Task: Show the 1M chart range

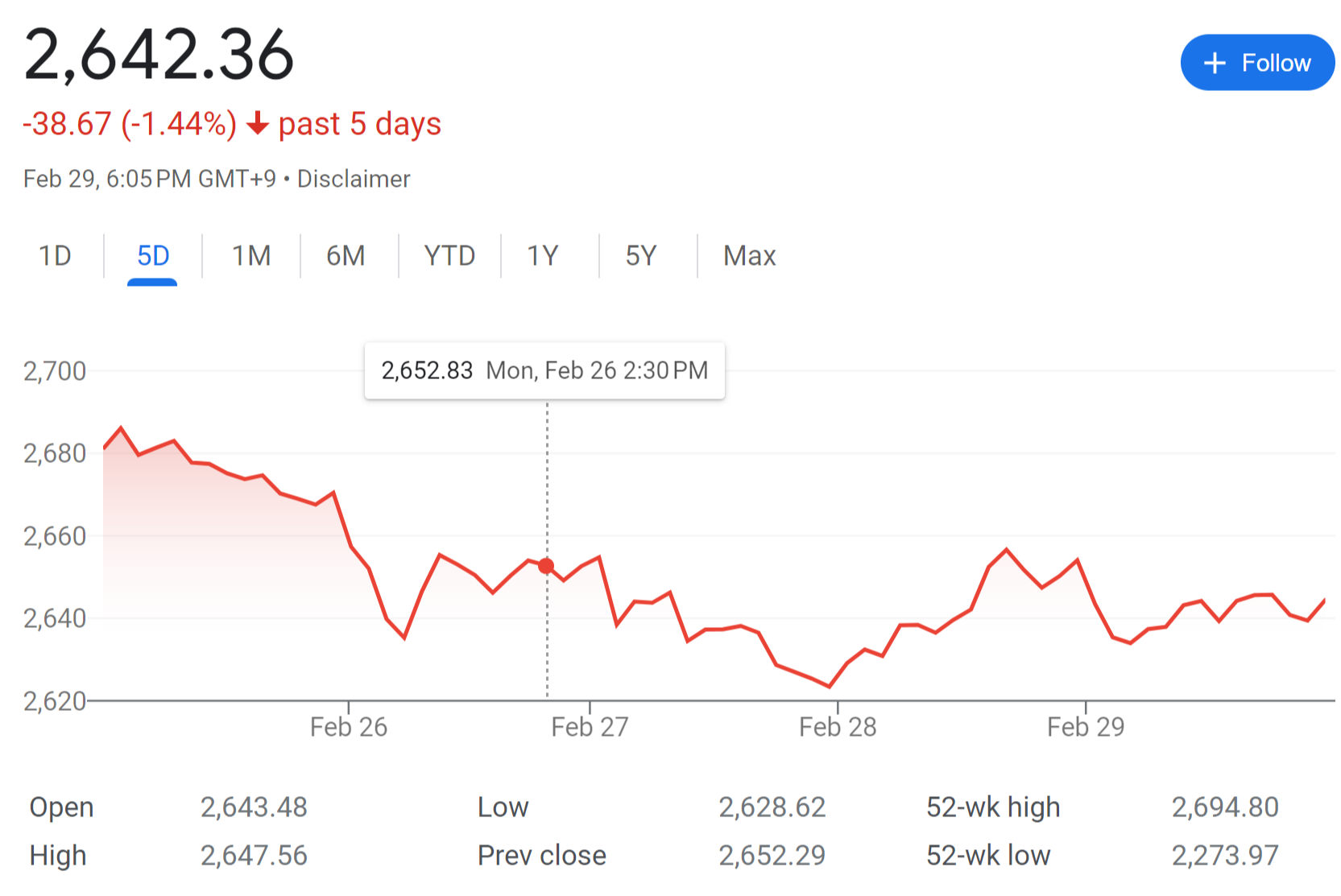Action: (x=251, y=256)
